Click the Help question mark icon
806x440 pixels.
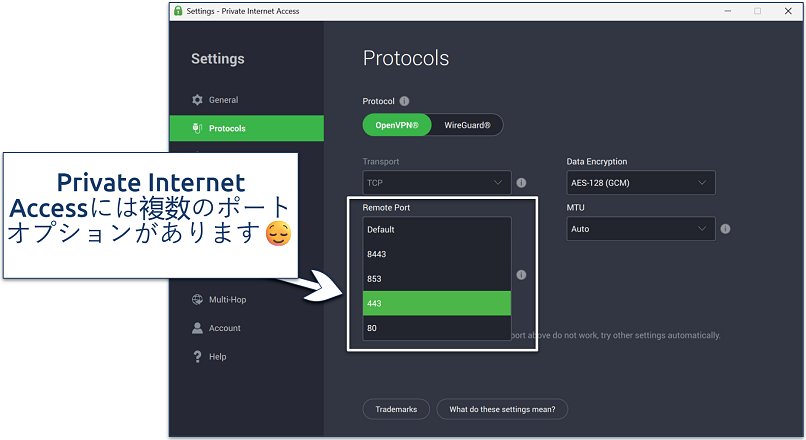click(x=197, y=357)
